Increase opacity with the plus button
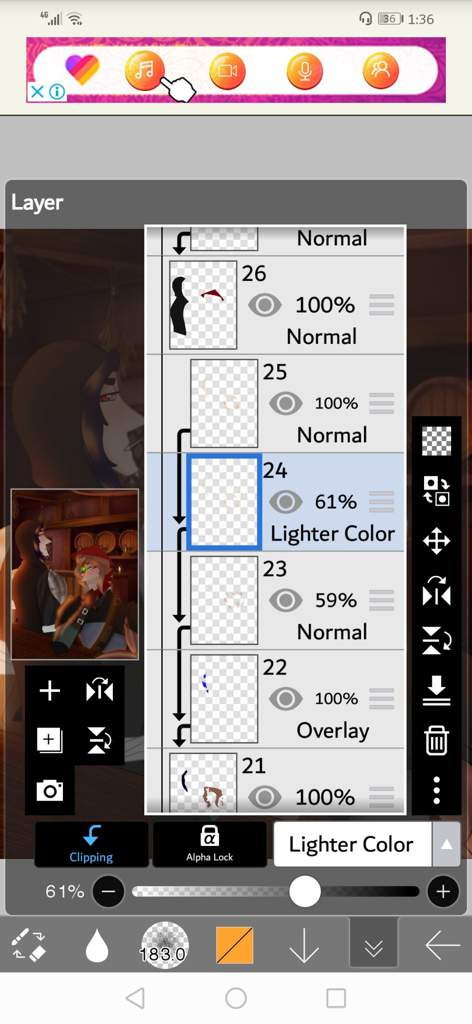 (x=443, y=891)
